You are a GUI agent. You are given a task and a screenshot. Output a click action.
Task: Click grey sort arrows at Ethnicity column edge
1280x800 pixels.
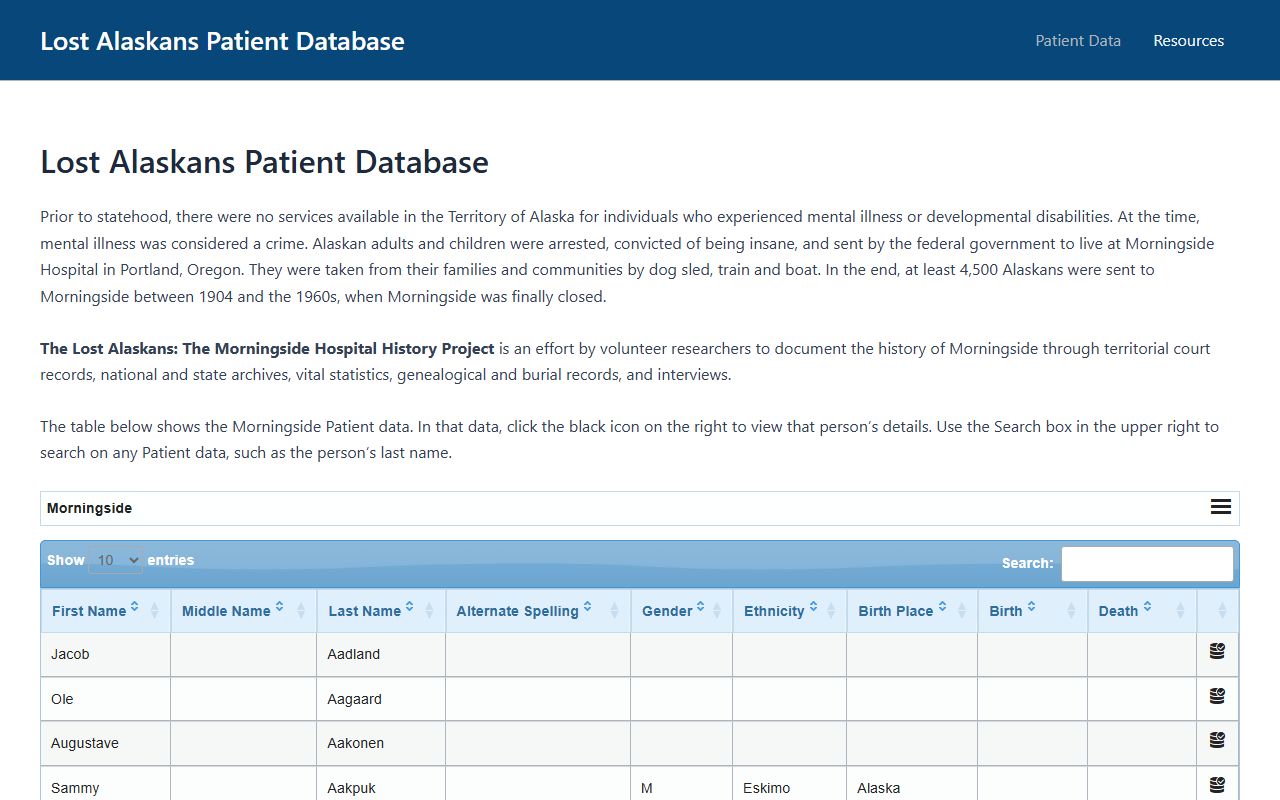831,611
